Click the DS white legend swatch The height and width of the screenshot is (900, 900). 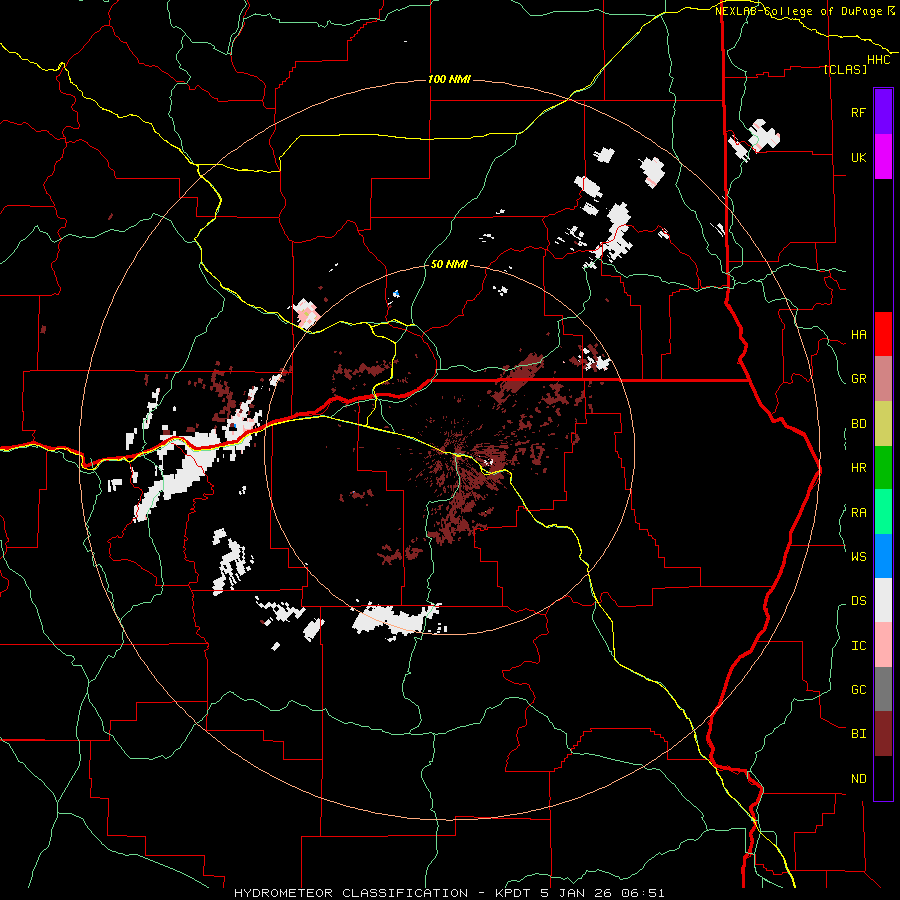(x=883, y=600)
